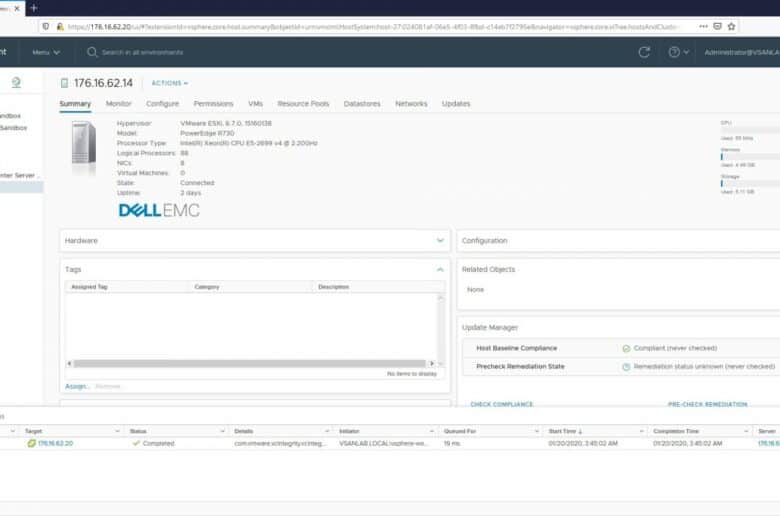Viewport: 780px width, 516px height.
Task: Refresh the vSphere client view
Action: click(x=644, y=52)
